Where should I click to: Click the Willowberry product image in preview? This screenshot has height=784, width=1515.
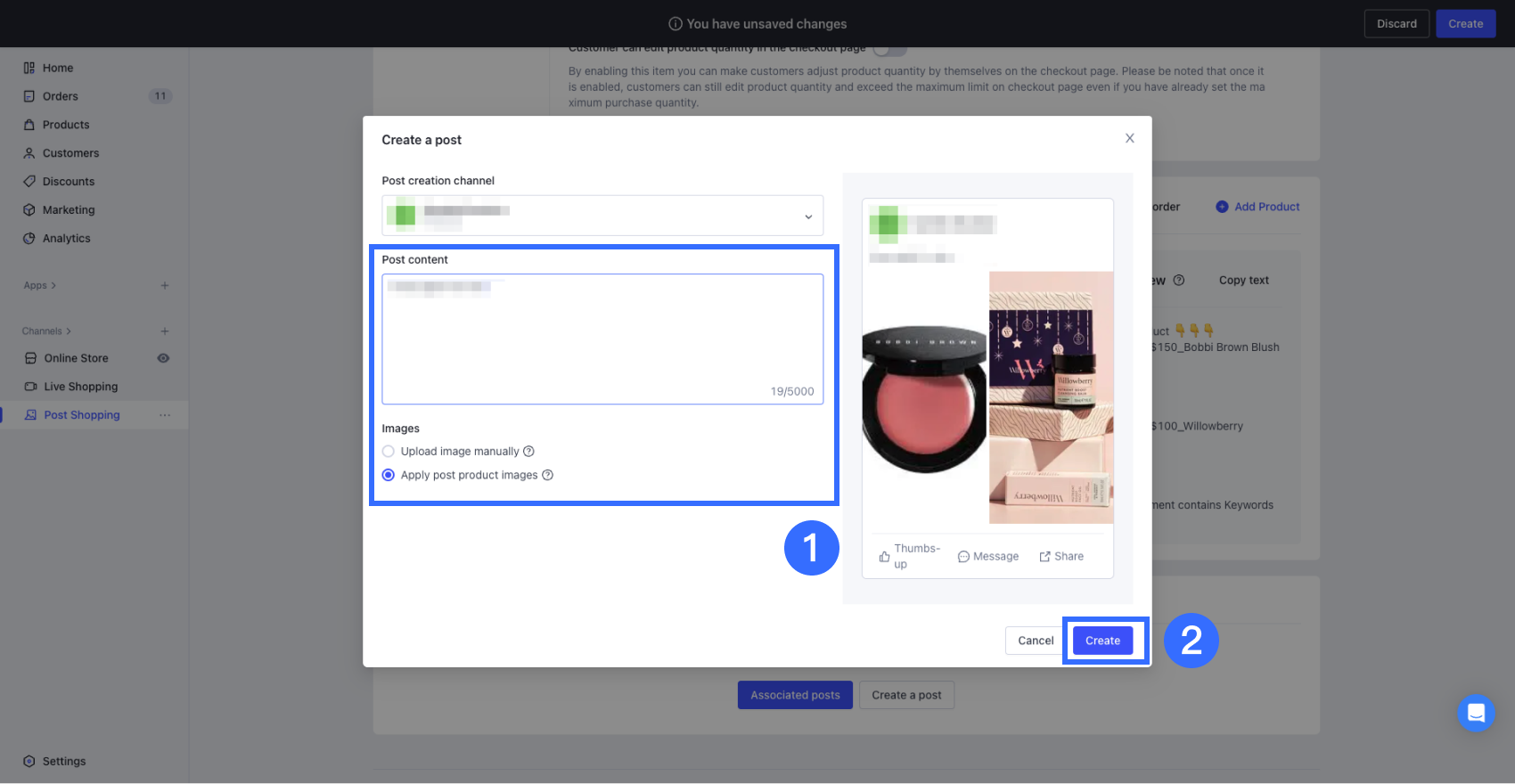click(x=1052, y=397)
